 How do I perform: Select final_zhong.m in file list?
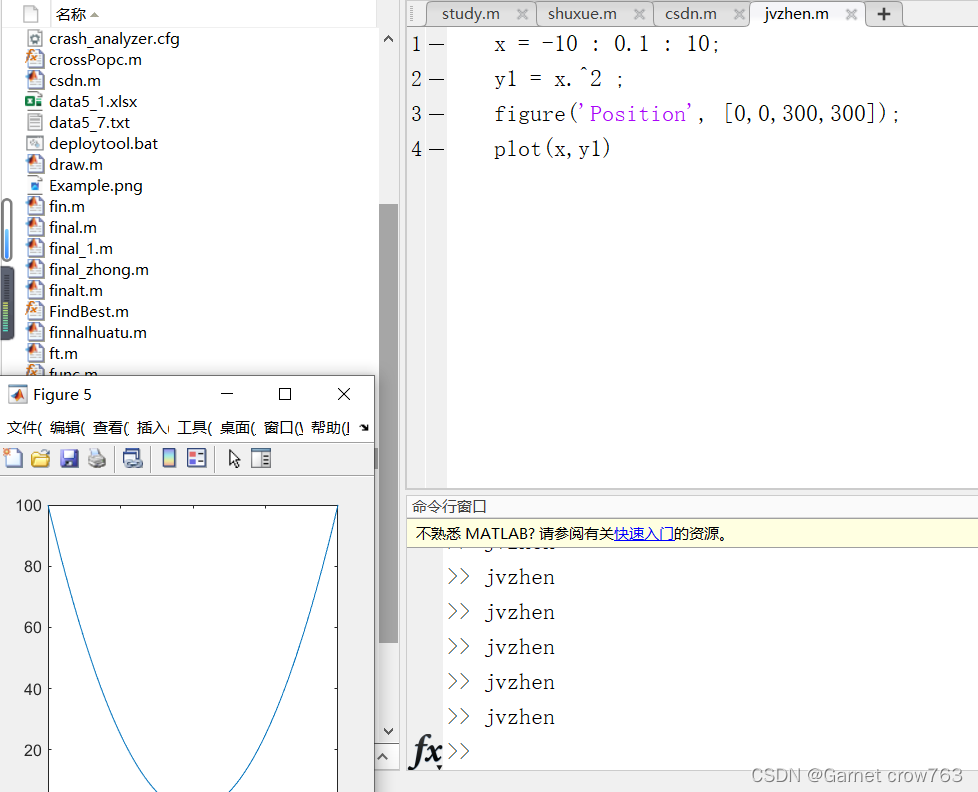[99, 269]
